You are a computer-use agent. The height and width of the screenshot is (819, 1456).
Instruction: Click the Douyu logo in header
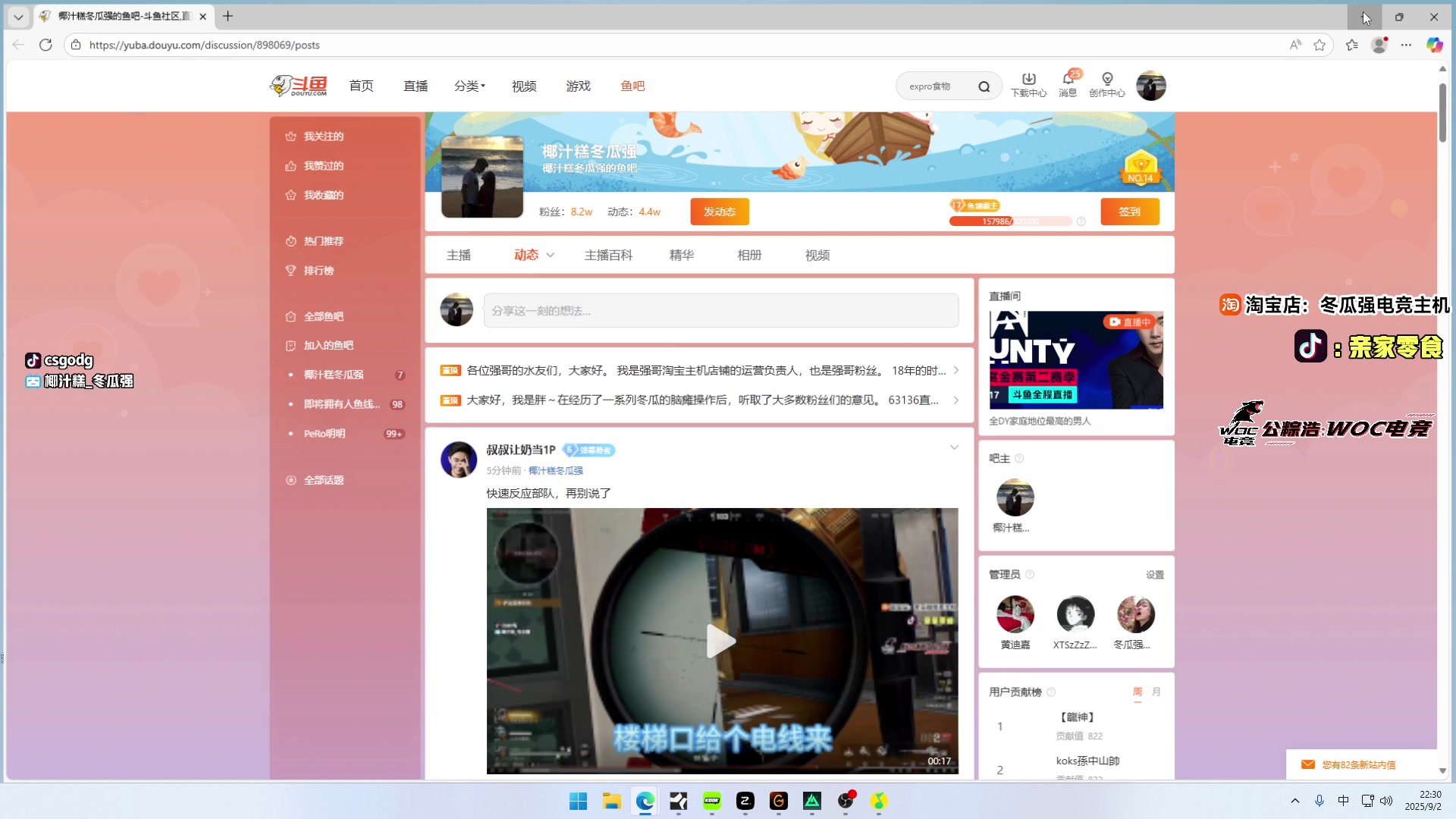(x=298, y=86)
